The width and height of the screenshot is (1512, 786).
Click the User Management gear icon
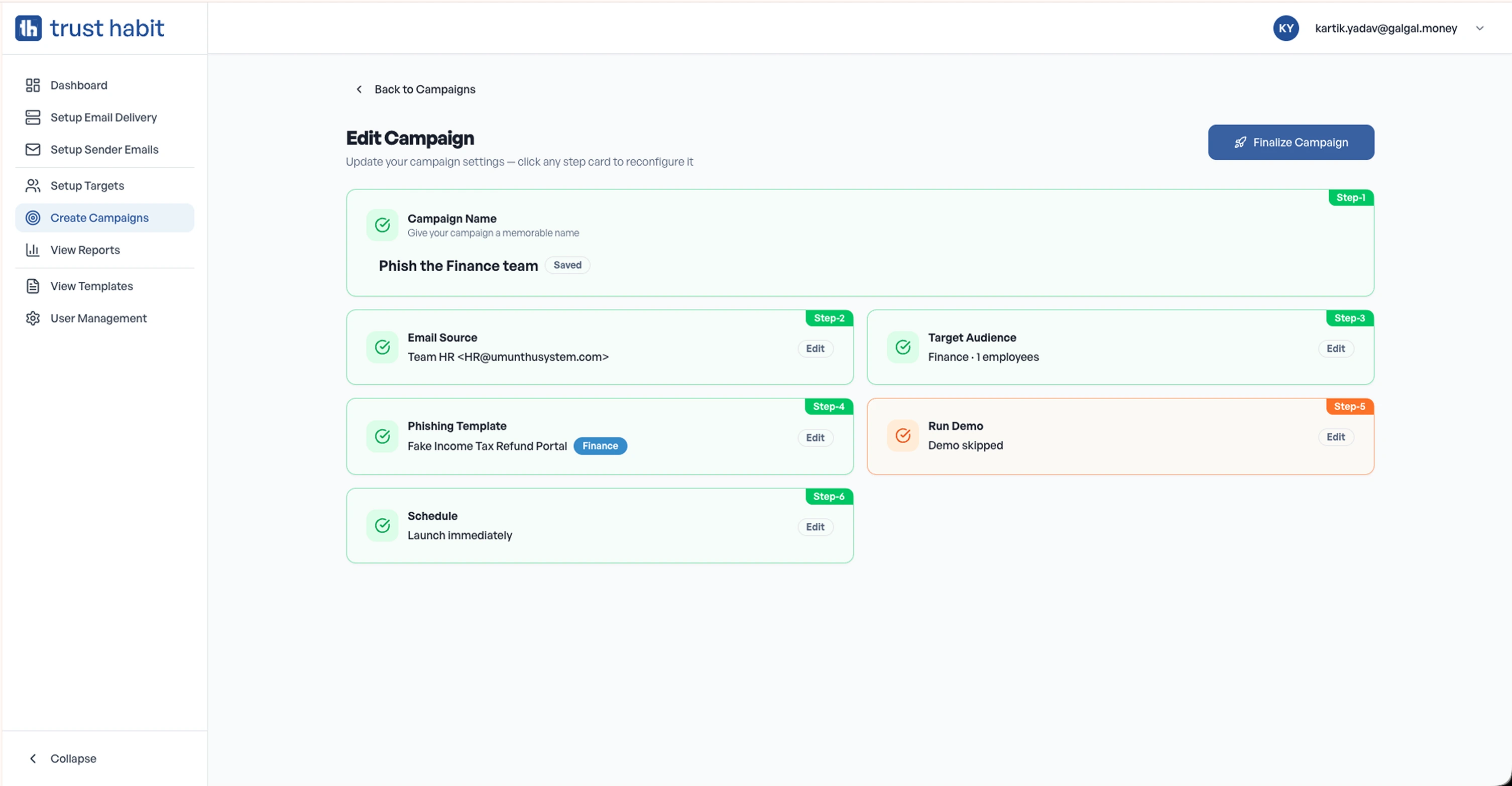pyautogui.click(x=33, y=318)
